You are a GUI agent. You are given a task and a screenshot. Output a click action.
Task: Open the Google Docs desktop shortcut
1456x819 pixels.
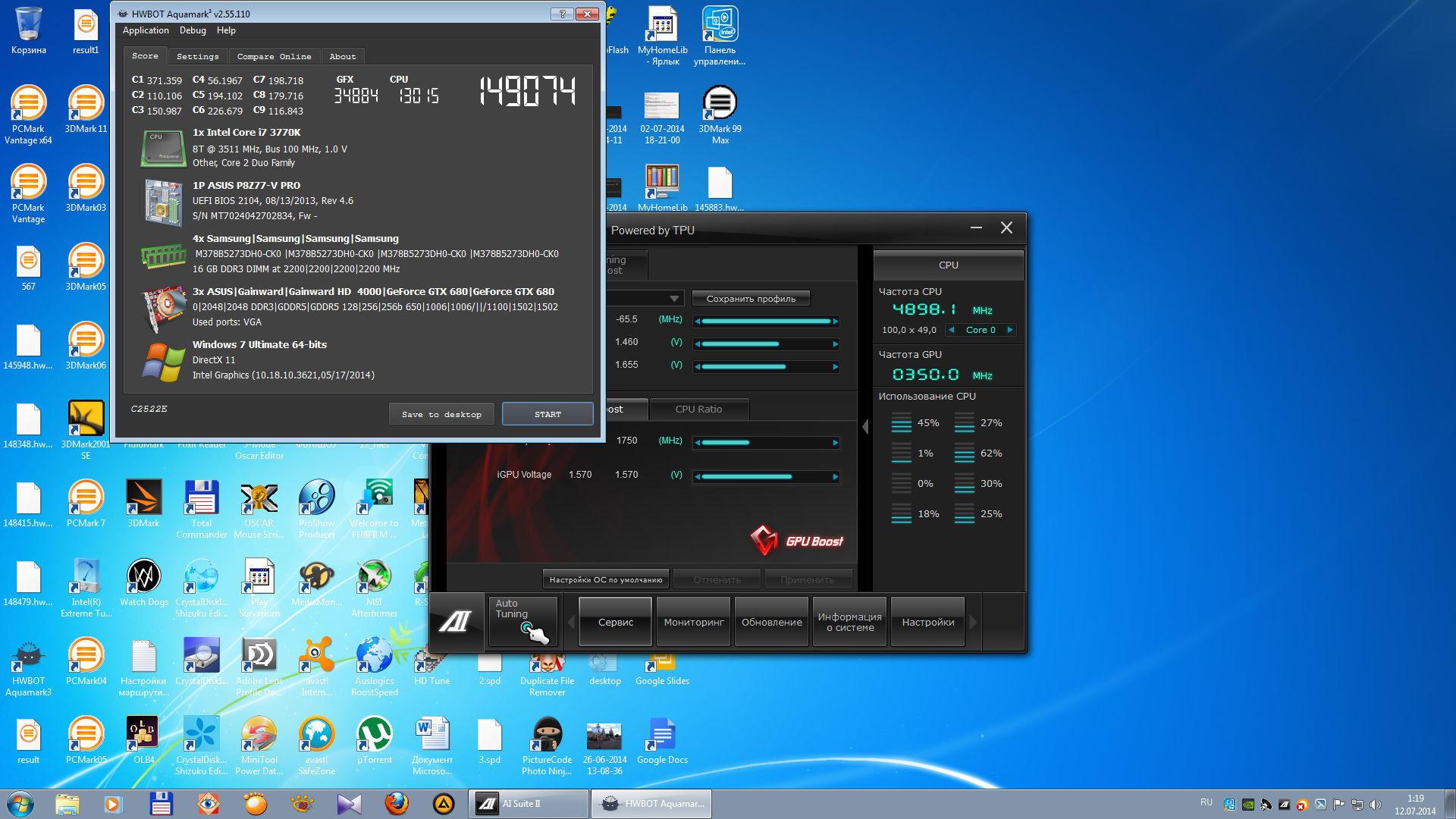click(662, 741)
